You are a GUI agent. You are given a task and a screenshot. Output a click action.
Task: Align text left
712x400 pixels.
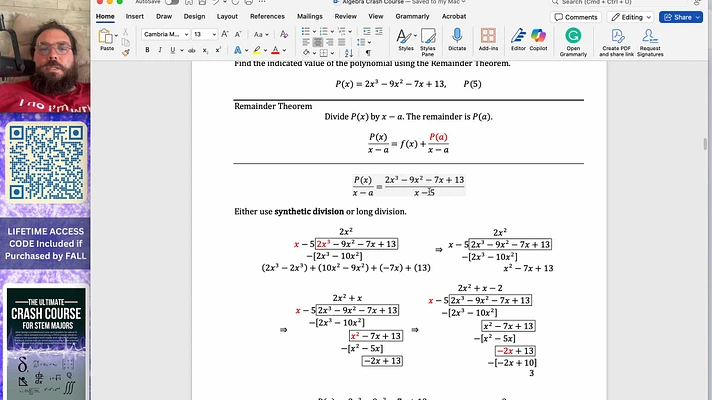(306, 42)
